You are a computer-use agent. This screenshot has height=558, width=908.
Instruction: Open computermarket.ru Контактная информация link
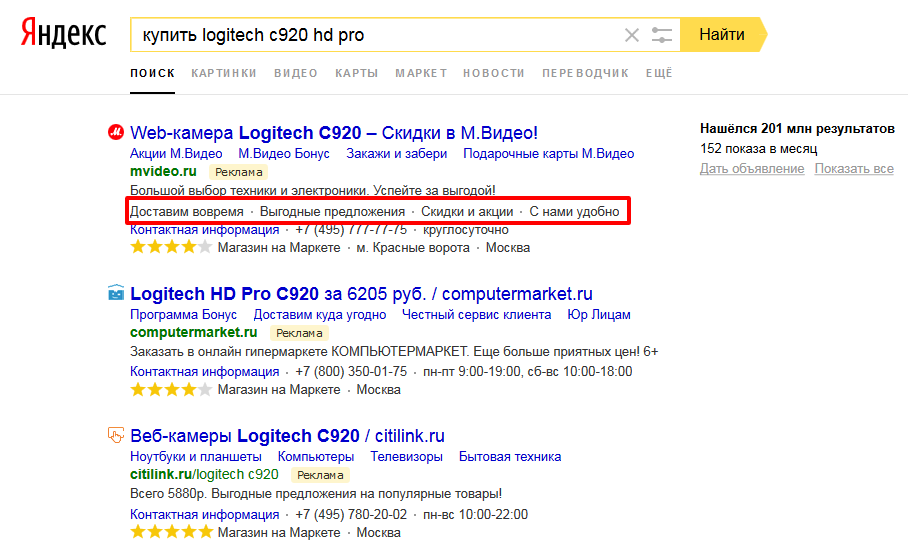click(x=204, y=372)
